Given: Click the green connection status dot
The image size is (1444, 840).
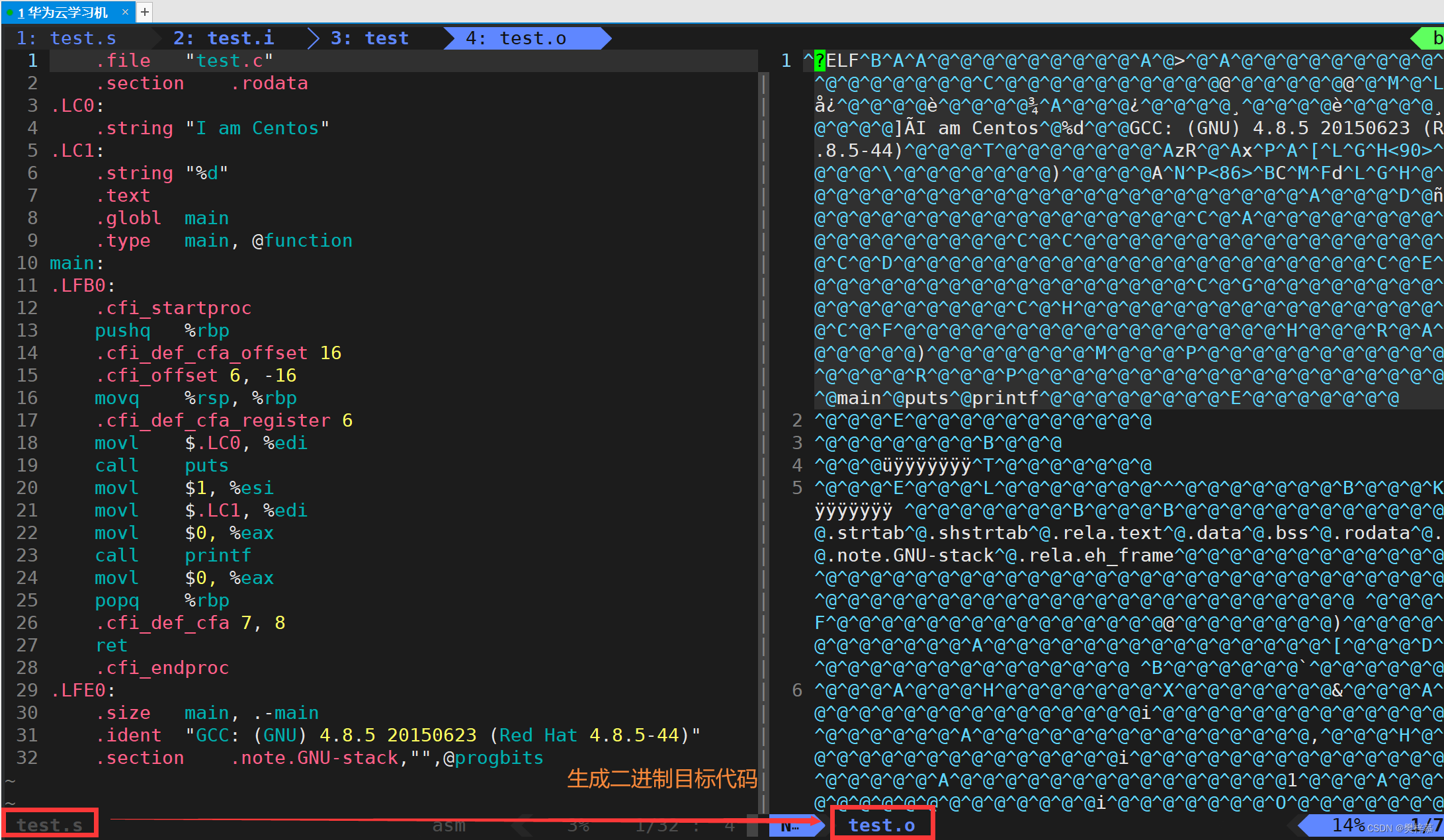Looking at the screenshot, I should coord(10,13).
